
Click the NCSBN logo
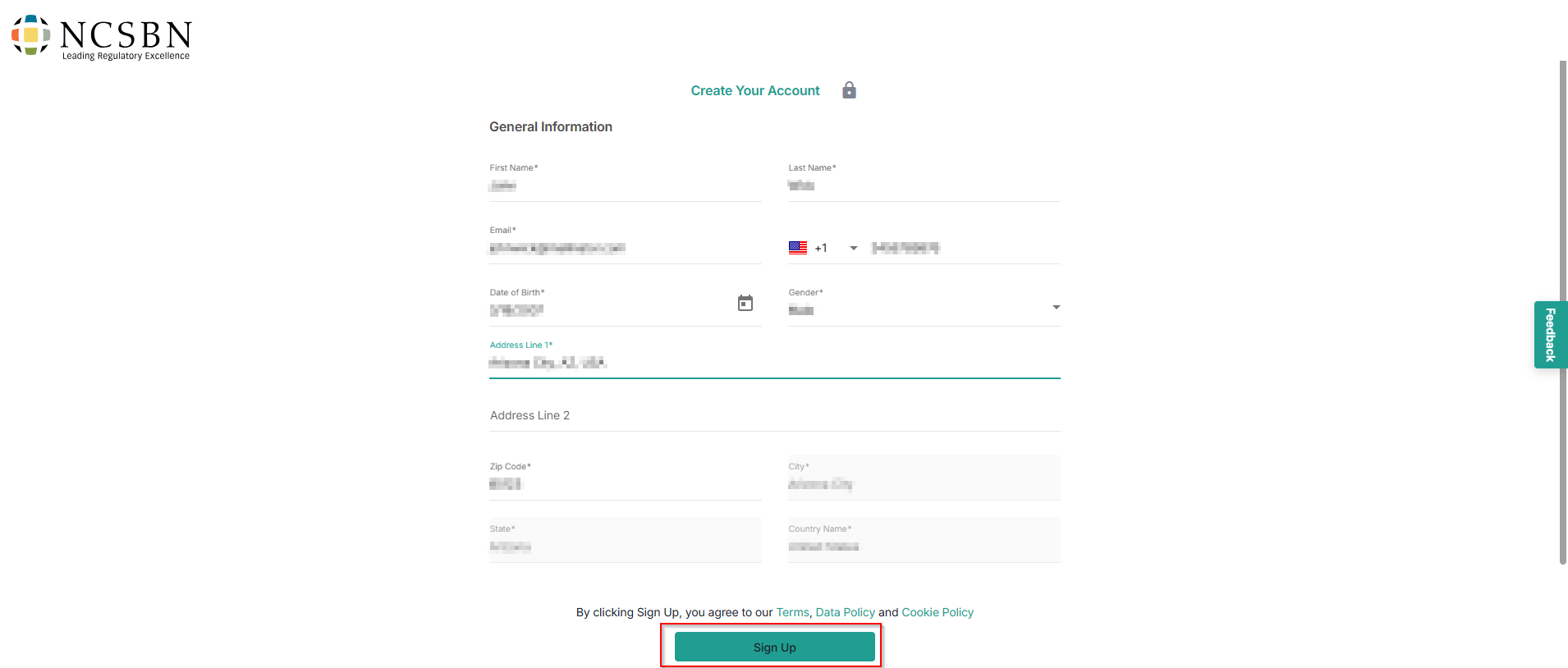[x=102, y=37]
